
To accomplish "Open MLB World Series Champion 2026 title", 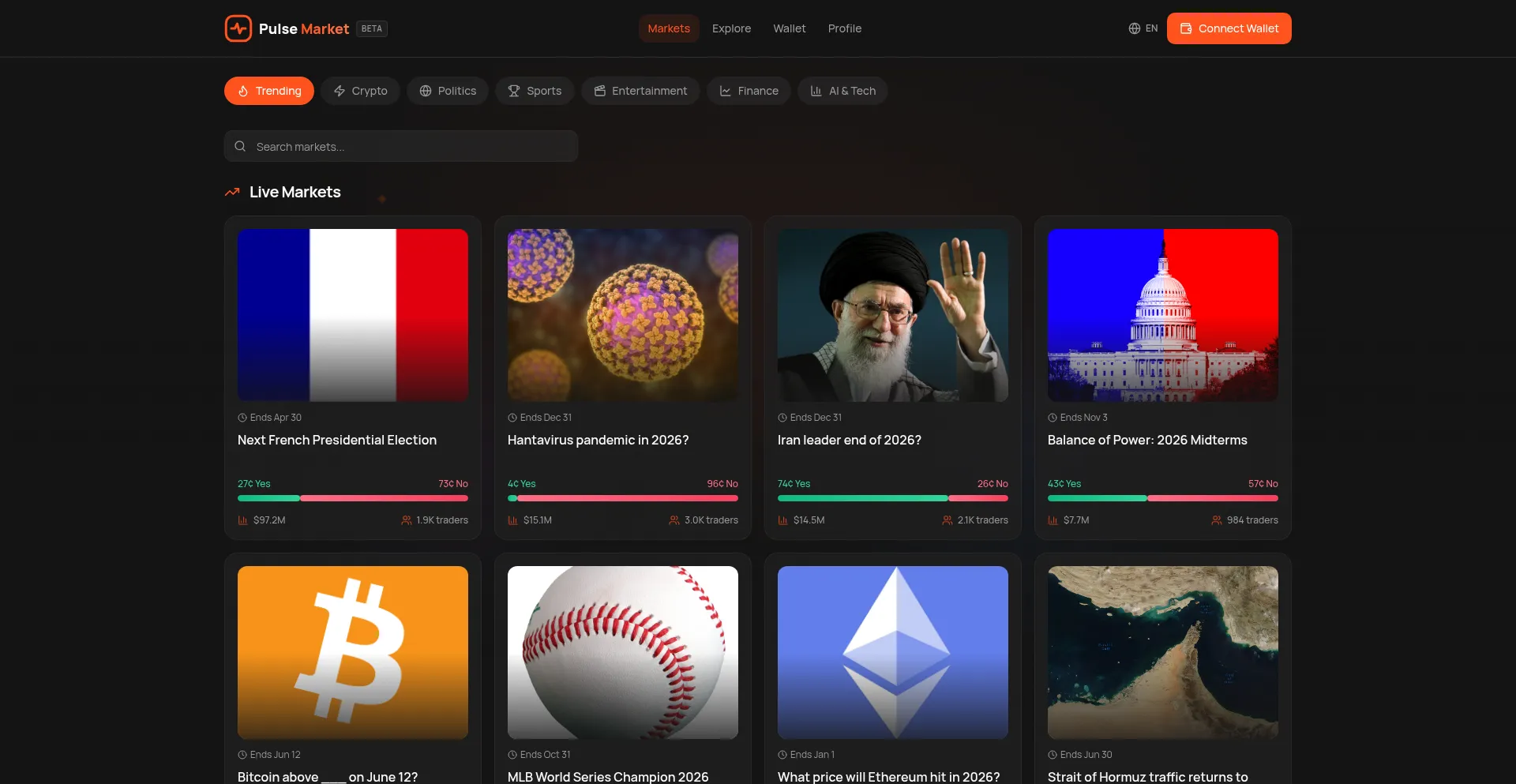I will point(608,776).
